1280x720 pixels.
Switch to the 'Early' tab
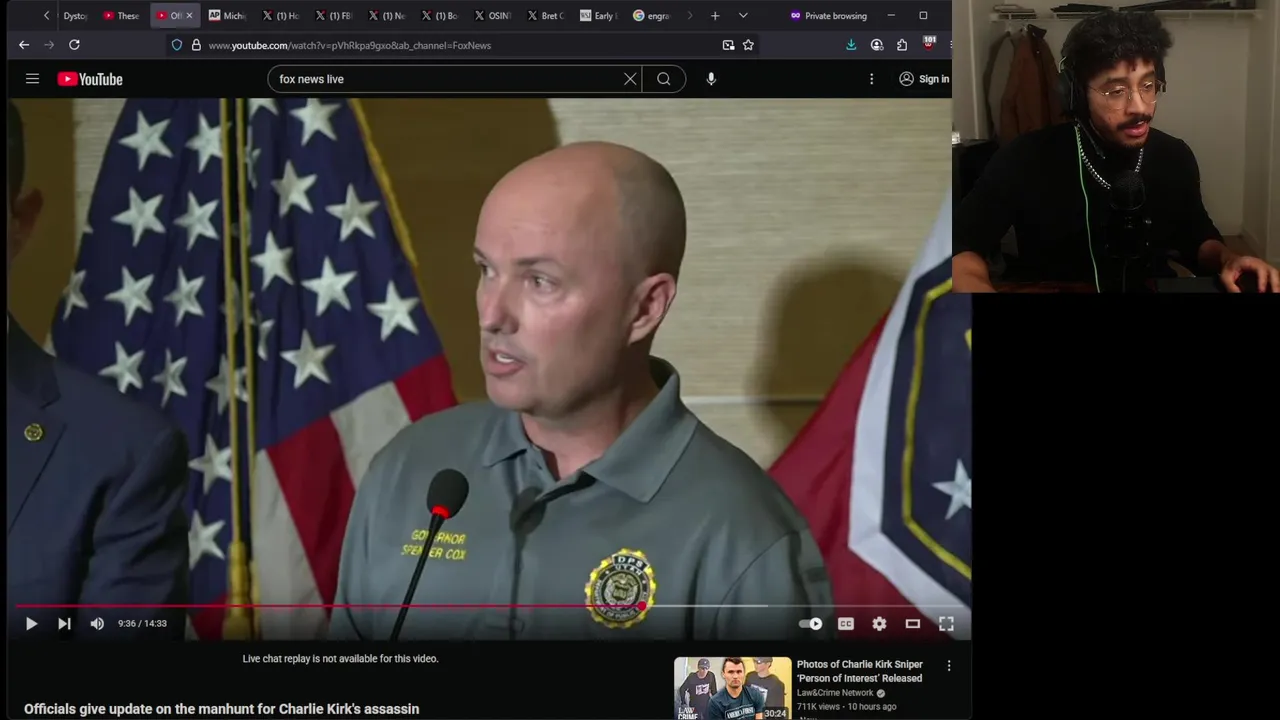click(x=599, y=16)
